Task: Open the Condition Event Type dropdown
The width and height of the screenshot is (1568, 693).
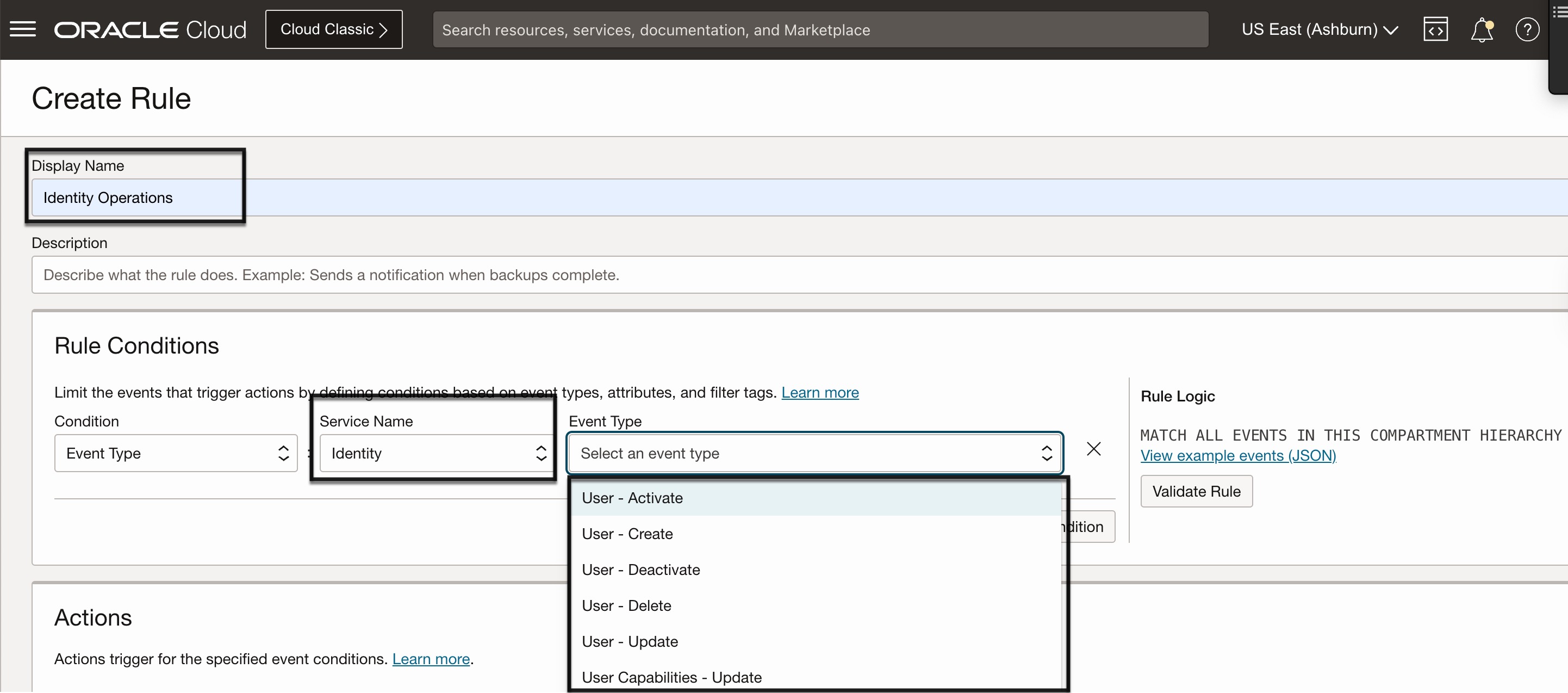Action: click(175, 453)
